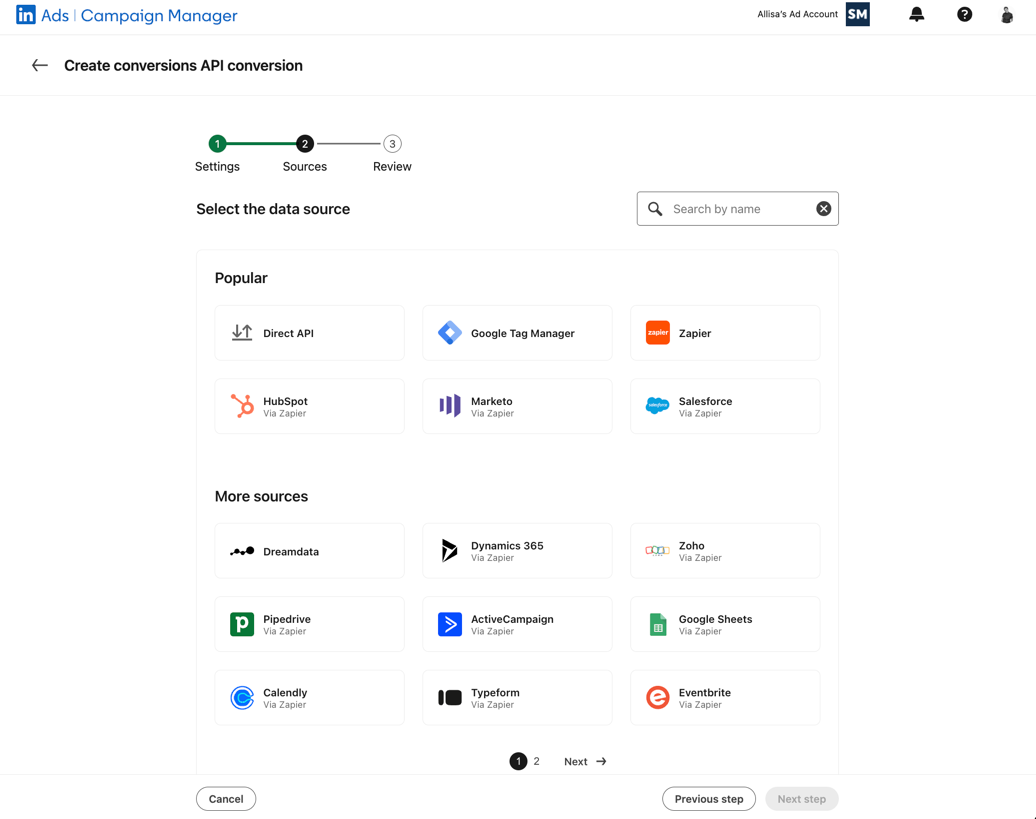Go to step 1 Settings
1036x819 pixels.
(x=217, y=143)
